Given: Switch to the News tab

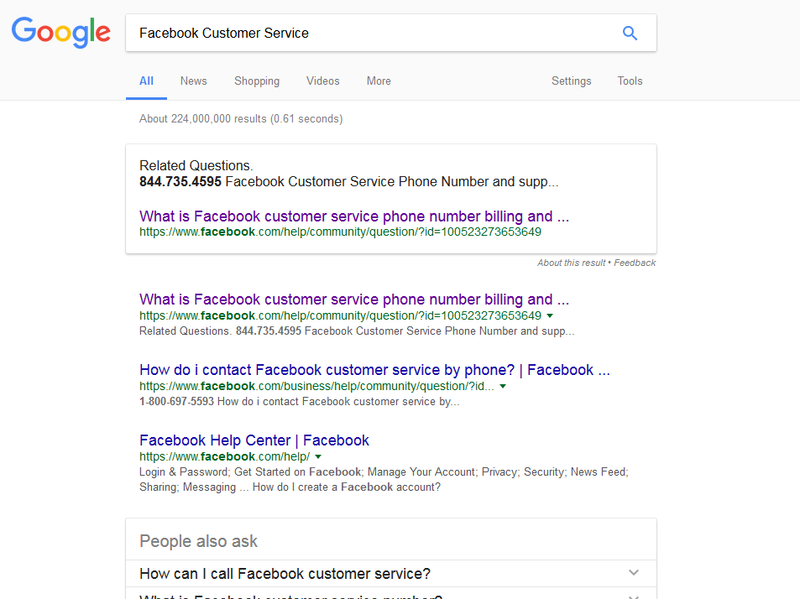Looking at the screenshot, I should click(193, 81).
